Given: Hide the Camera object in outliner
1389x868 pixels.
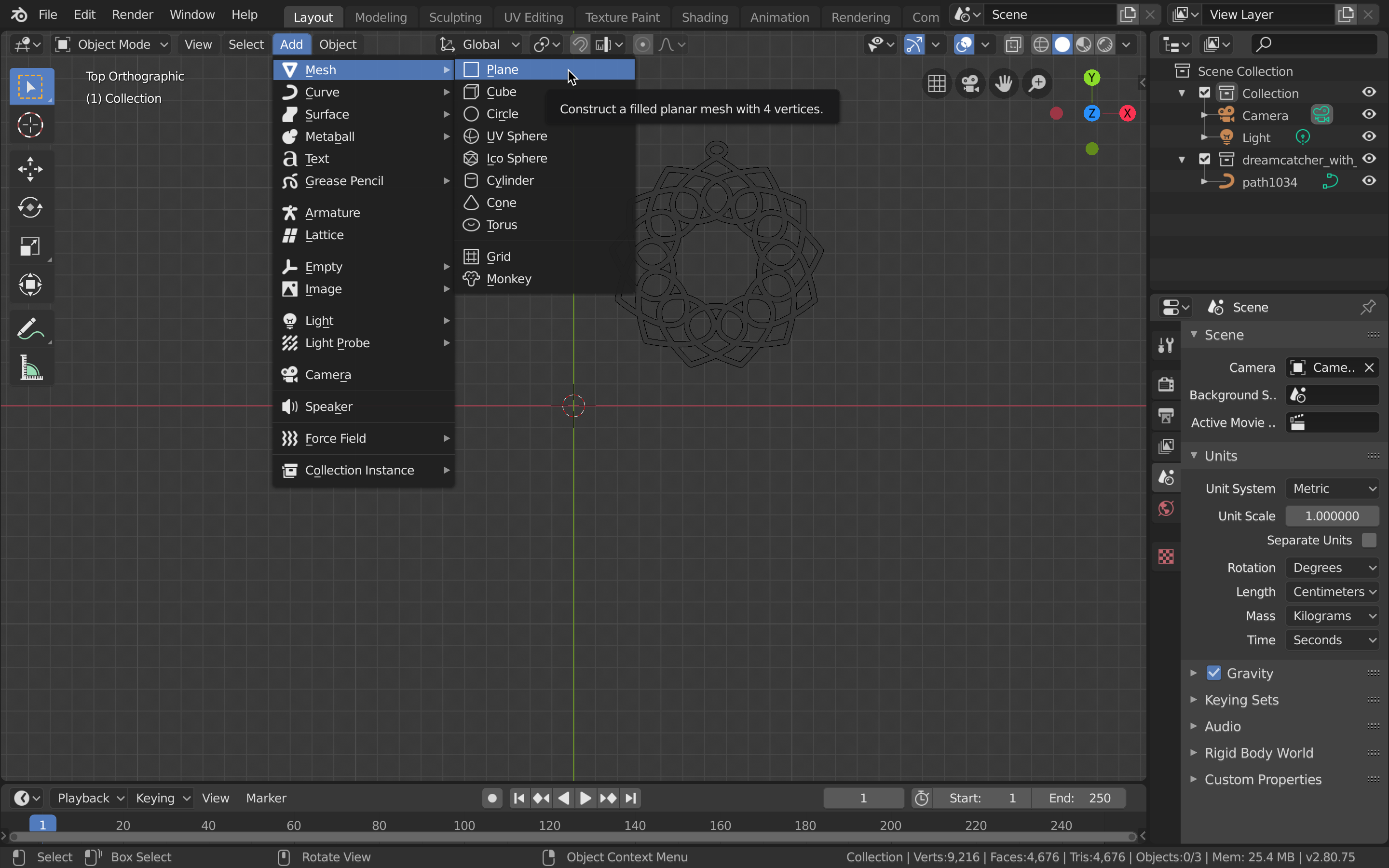Looking at the screenshot, I should 1369,114.
